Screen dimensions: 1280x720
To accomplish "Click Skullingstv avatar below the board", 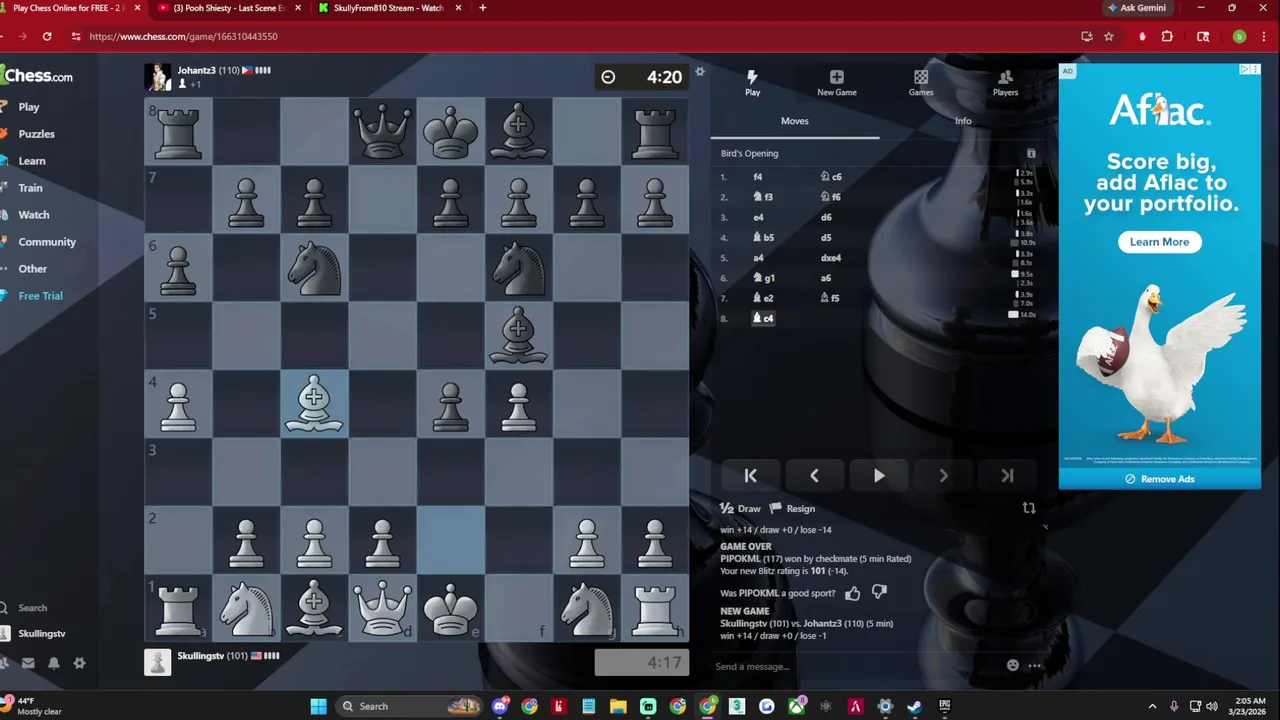I will (158, 662).
